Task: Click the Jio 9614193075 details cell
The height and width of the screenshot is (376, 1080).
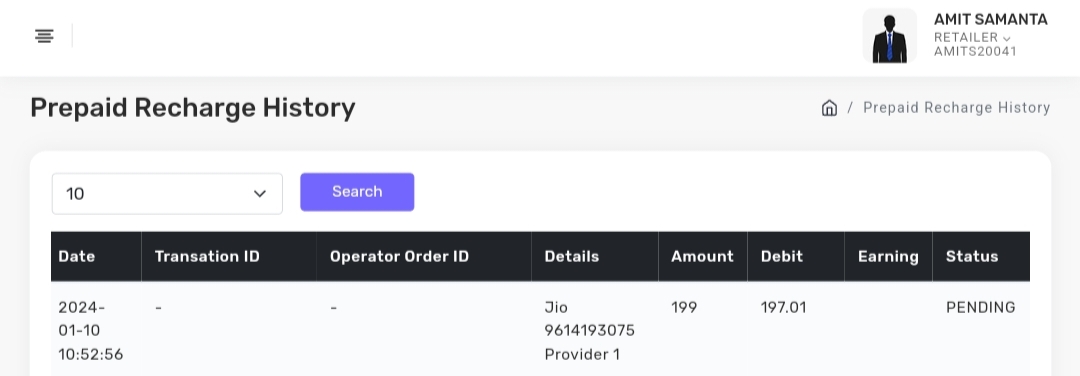Action: click(590, 331)
